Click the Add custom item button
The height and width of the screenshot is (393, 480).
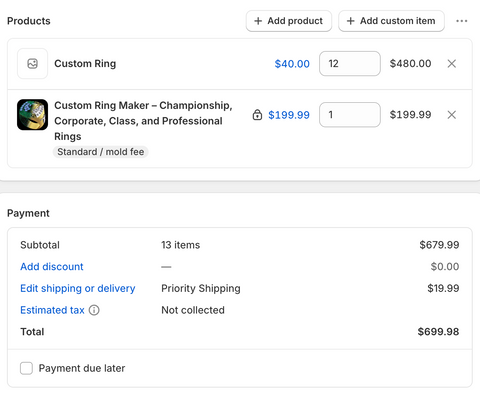pyautogui.click(x=391, y=21)
